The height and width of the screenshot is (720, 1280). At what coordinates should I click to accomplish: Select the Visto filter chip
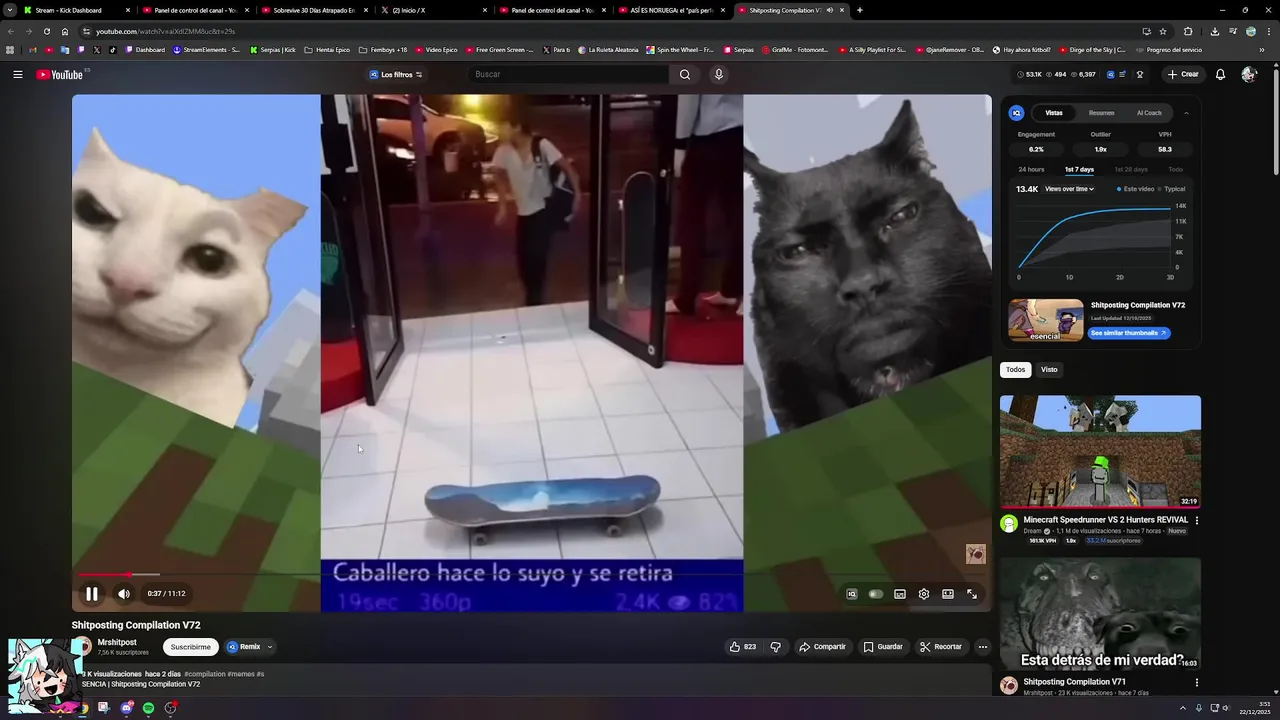[x=1049, y=370]
